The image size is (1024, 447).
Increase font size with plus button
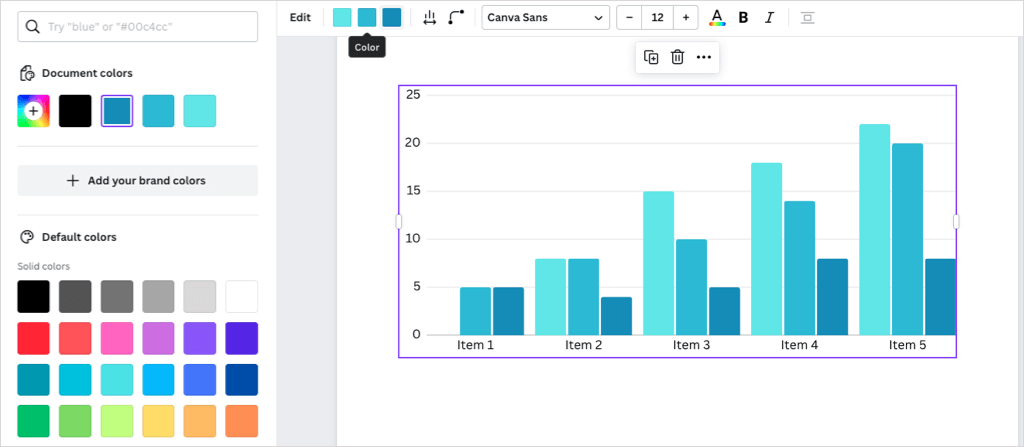[x=685, y=17]
